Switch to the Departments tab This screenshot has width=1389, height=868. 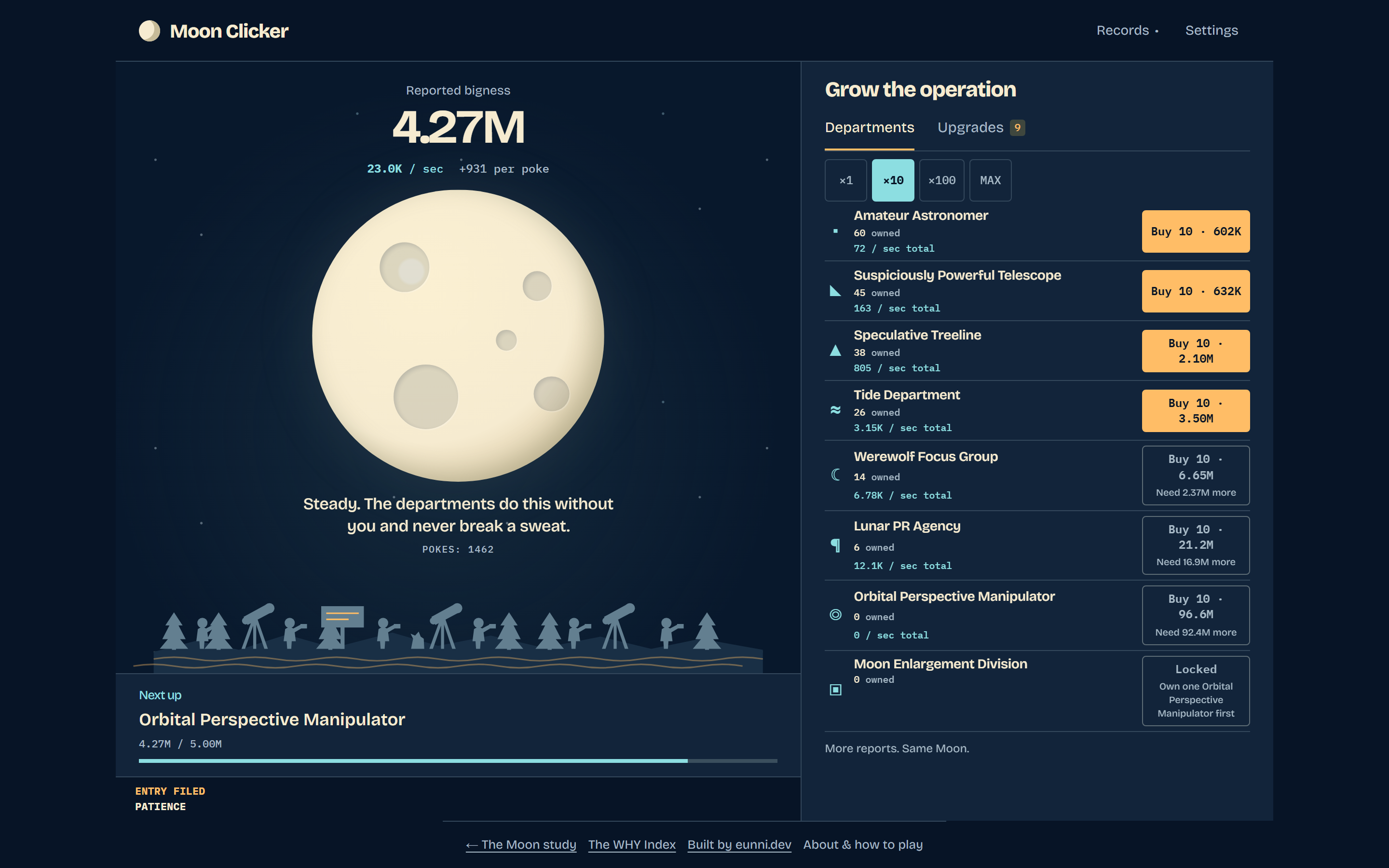coord(869,127)
